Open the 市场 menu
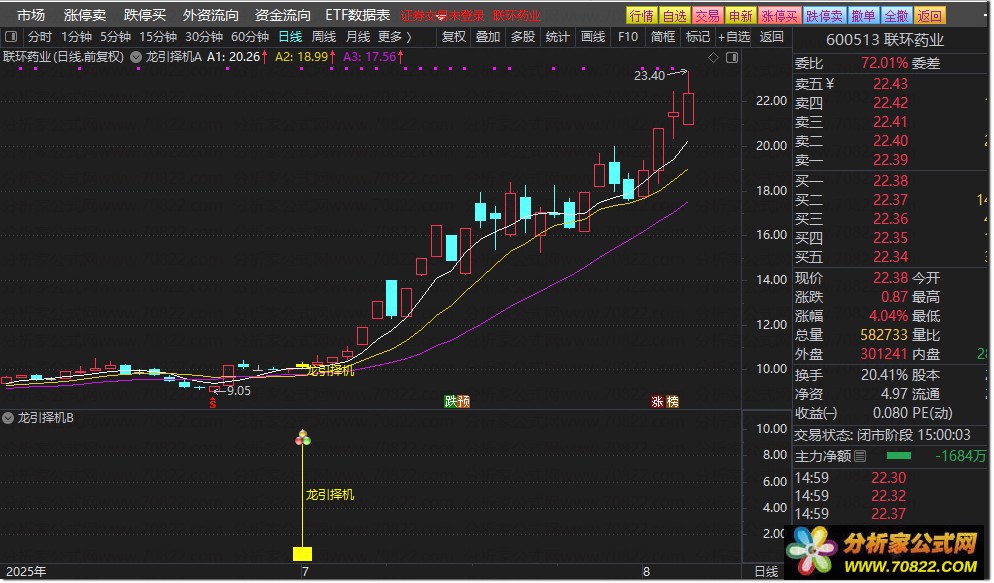The width and height of the screenshot is (994, 583). point(30,15)
